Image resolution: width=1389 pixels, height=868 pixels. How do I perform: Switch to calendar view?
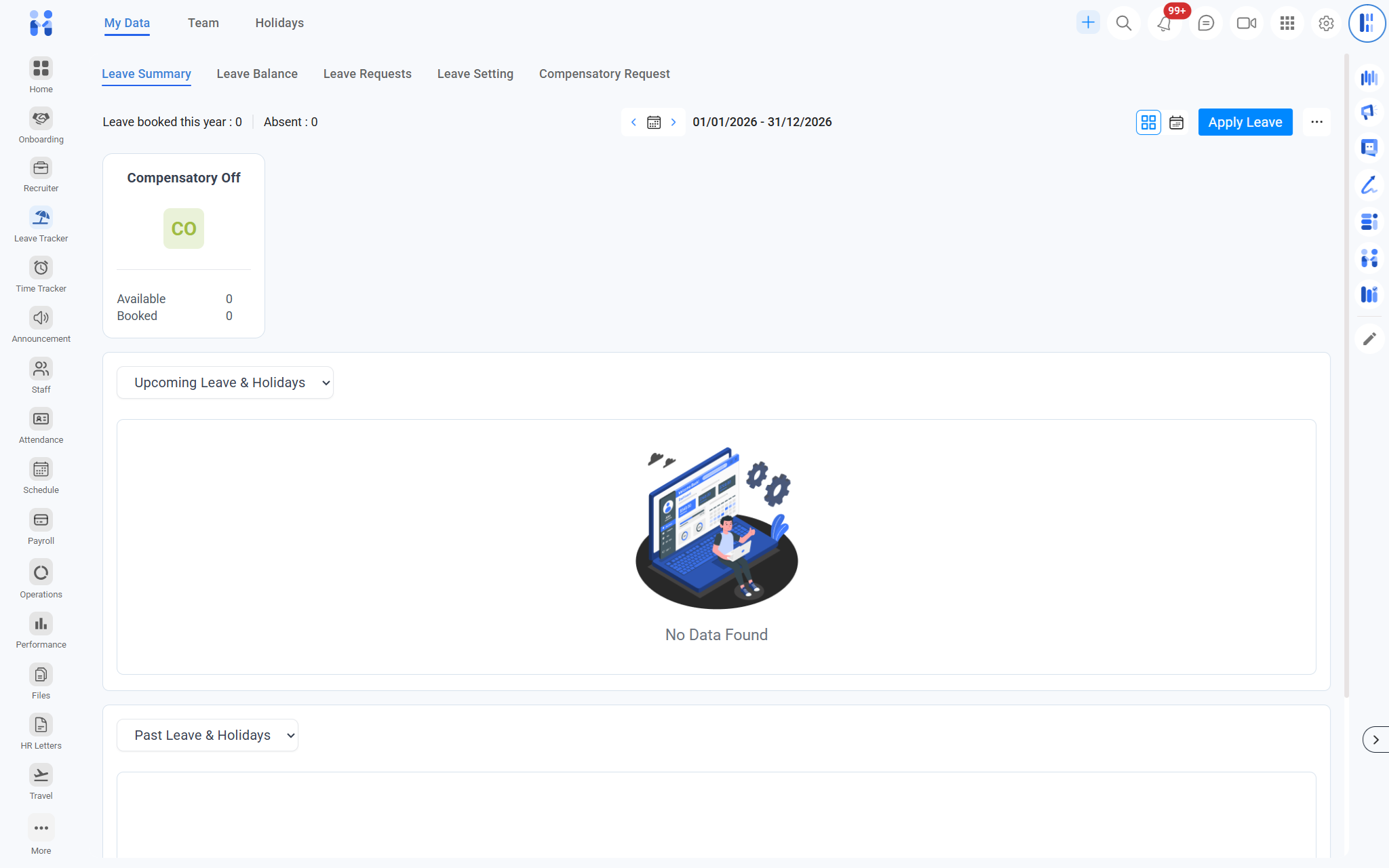point(1177,123)
